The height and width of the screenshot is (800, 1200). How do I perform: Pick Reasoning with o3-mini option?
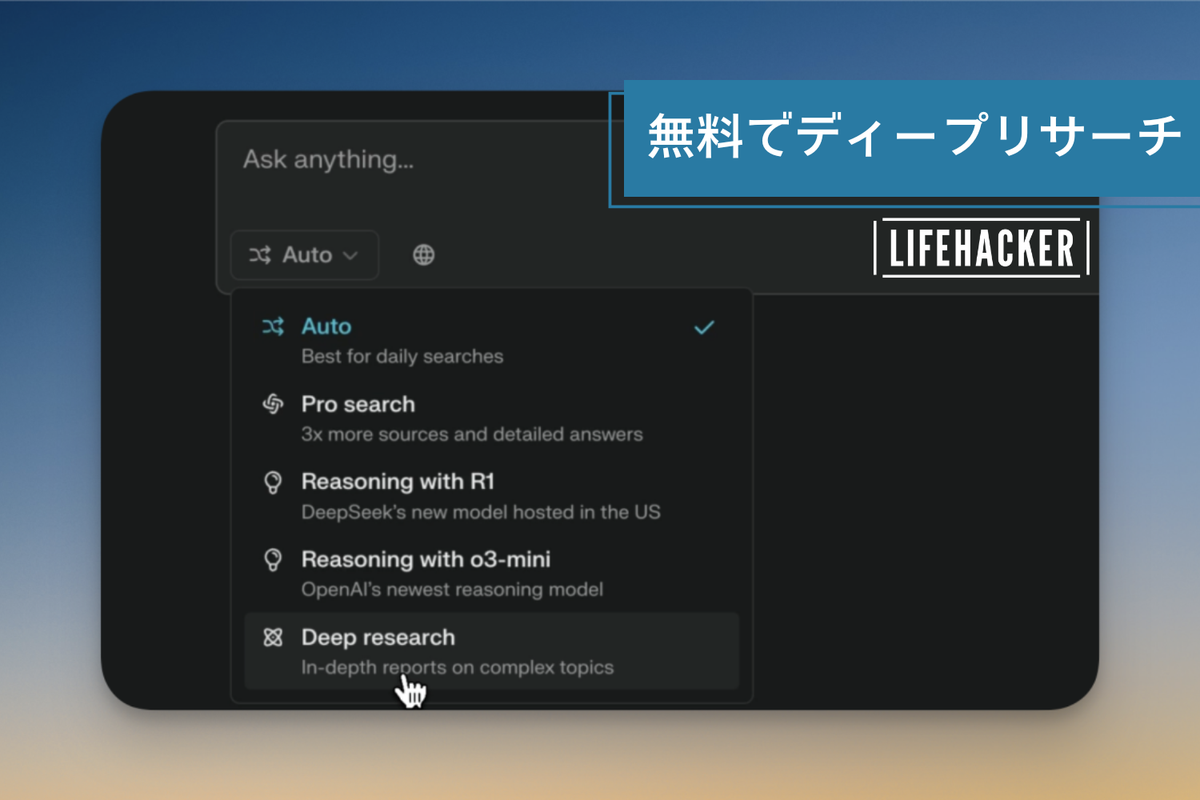point(426,560)
